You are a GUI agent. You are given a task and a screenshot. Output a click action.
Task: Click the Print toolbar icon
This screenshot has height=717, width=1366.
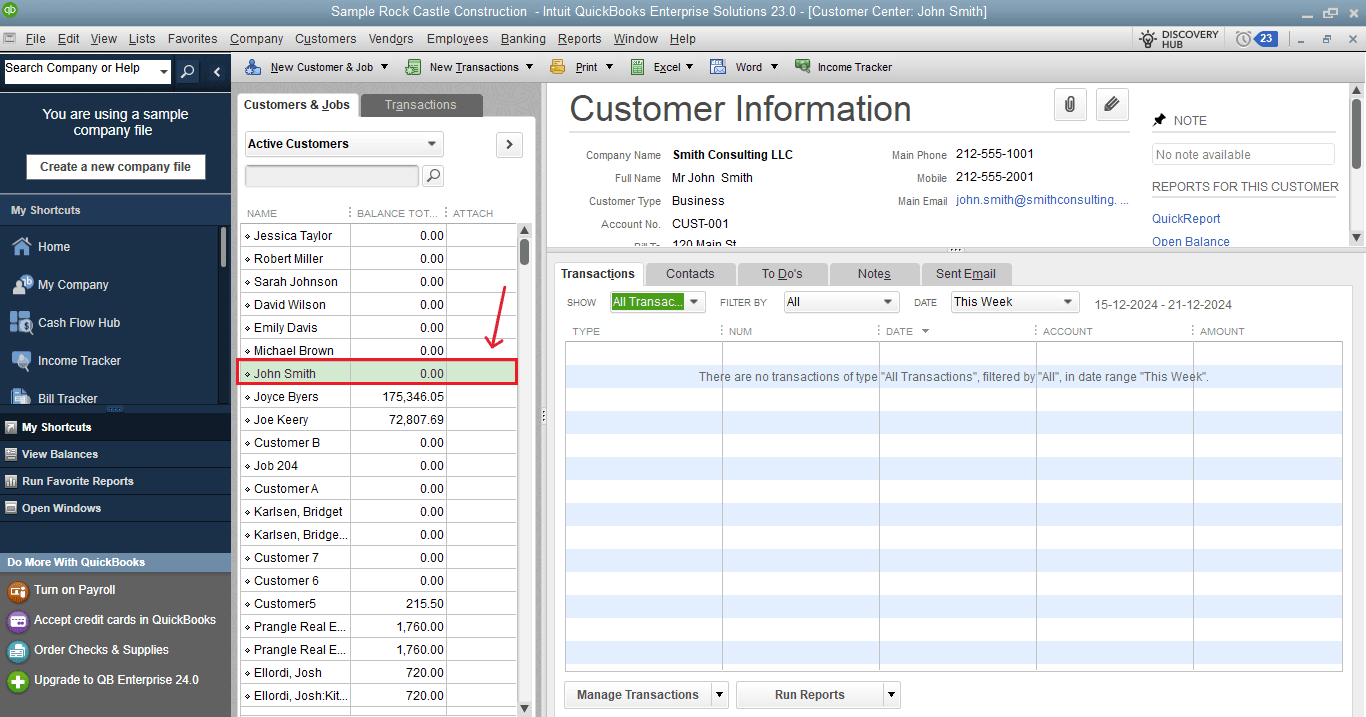click(x=559, y=67)
